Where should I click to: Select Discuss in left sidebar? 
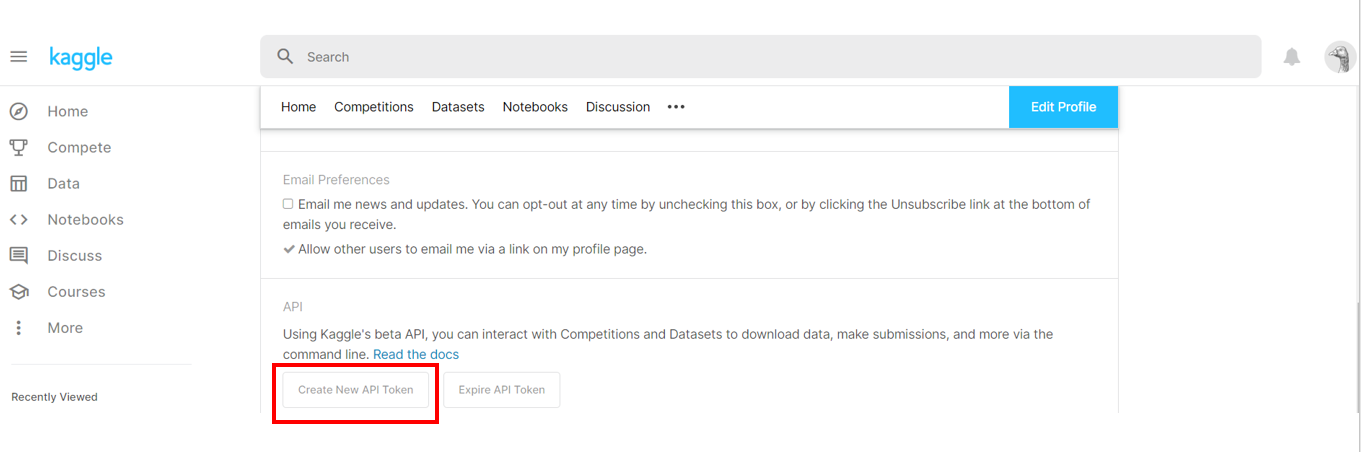point(75,255)
